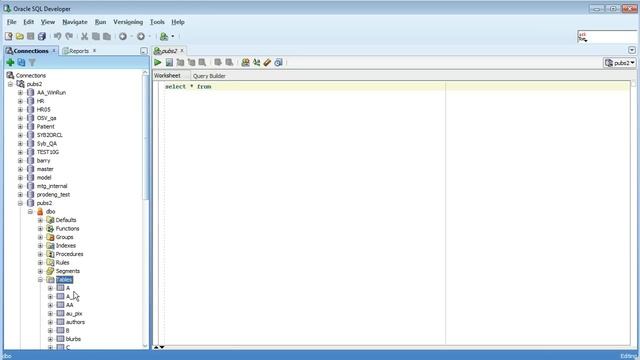Open SQL History icon

[278, 62]
